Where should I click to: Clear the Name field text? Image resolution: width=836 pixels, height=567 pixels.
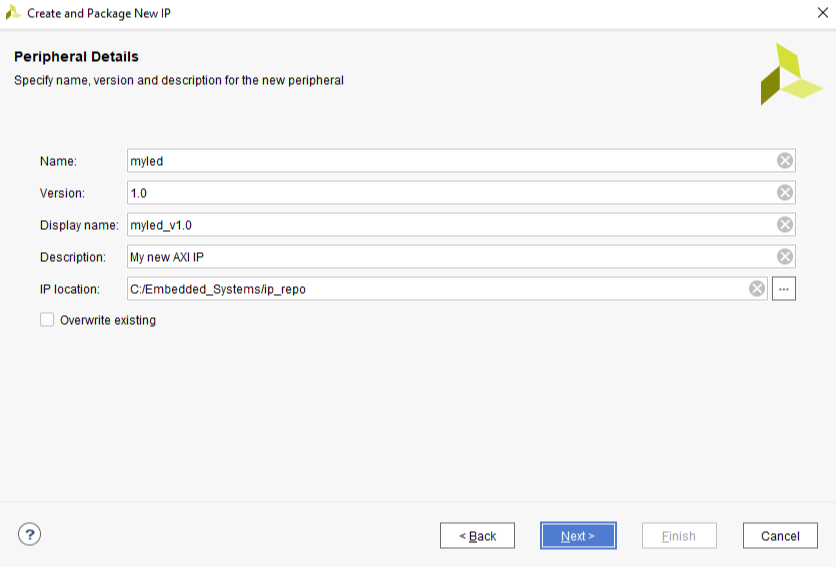click(785, 161)
